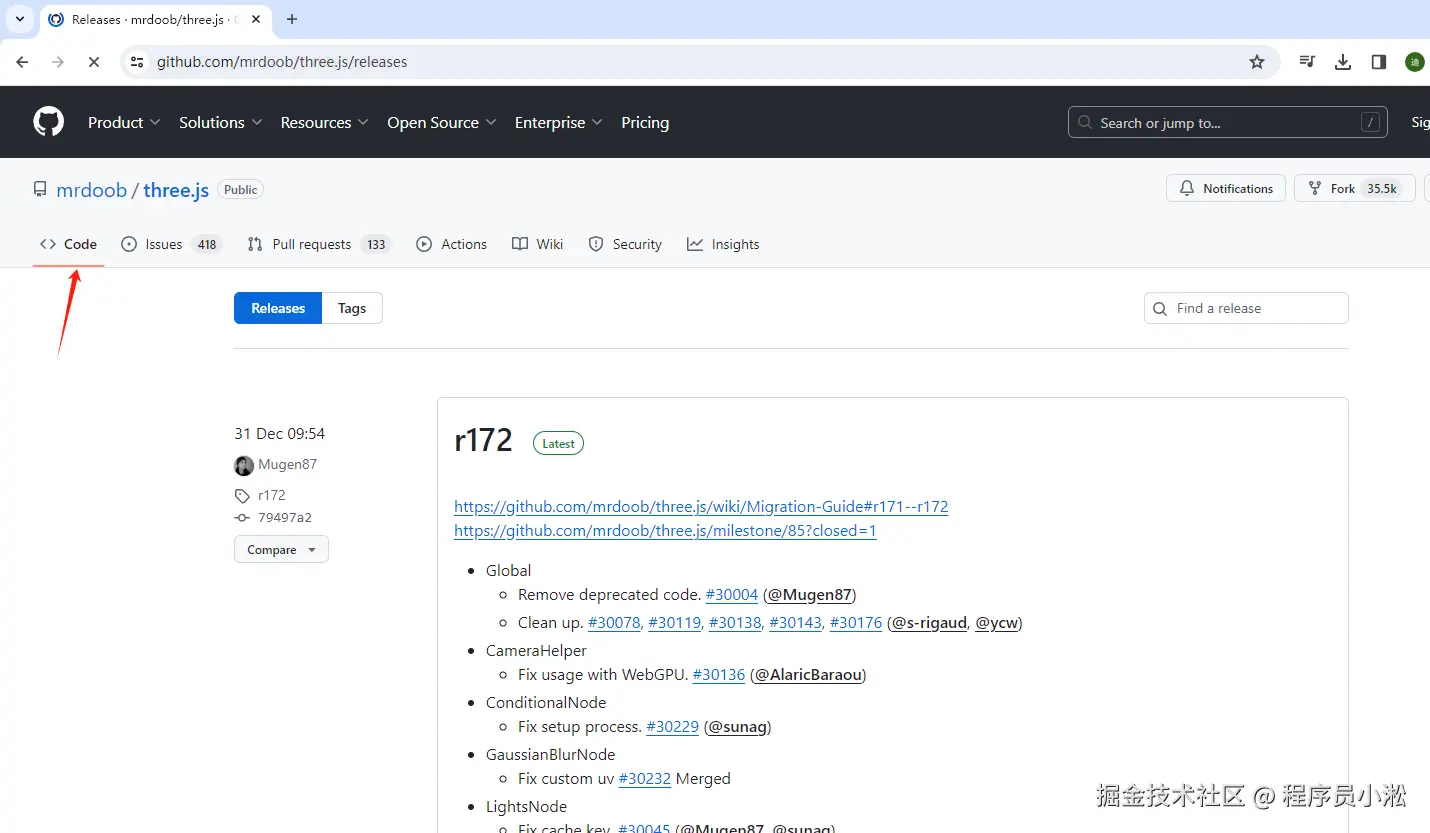This screenshot has height=833, width=1430.
Task: Switch to the Code tab
Action: click(68, 244)
